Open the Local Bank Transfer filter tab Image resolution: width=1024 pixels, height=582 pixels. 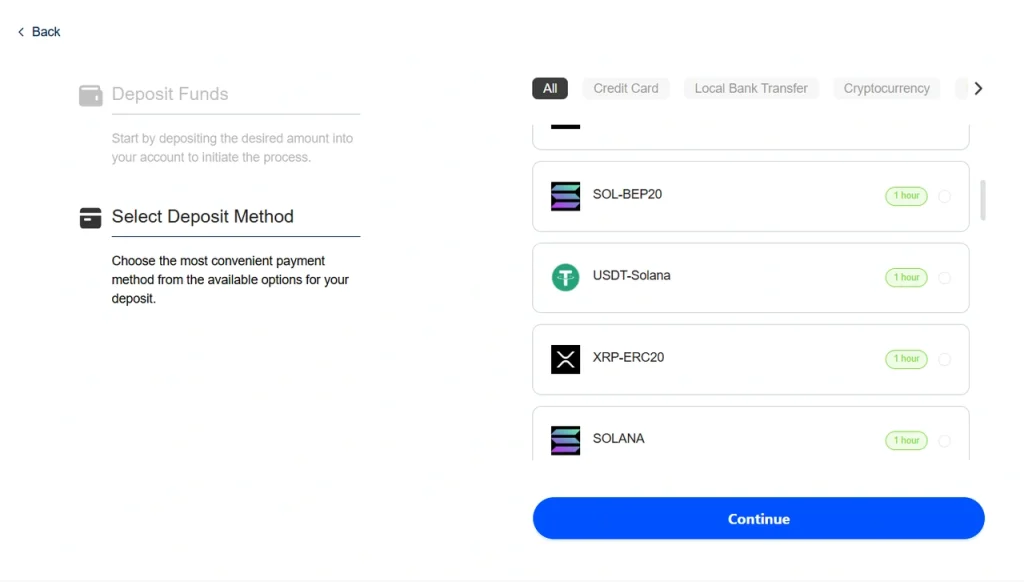click(751, 88)
